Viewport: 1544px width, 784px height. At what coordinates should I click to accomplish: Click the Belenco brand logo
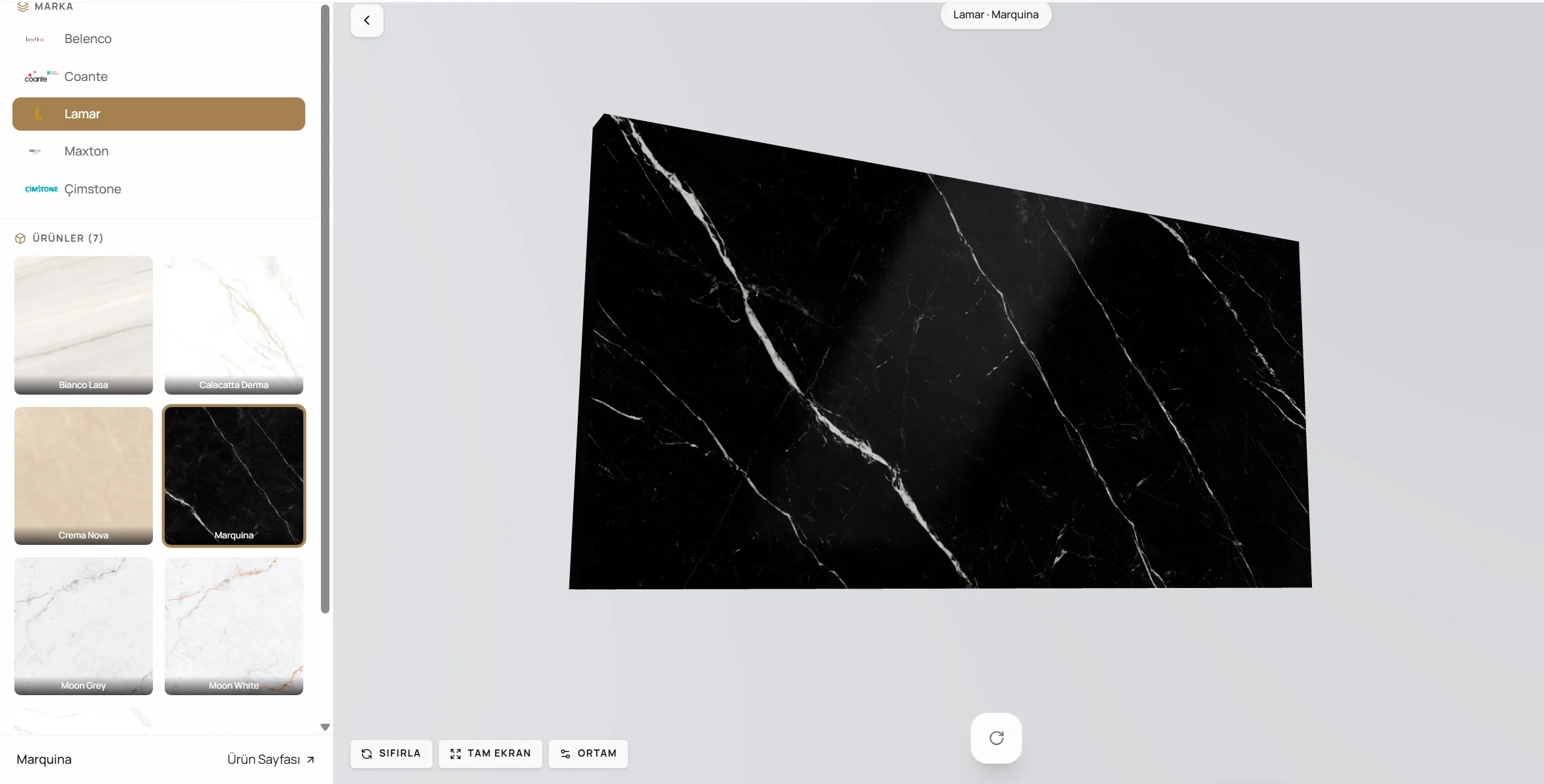pyautogui.click(x=35, y=39)
